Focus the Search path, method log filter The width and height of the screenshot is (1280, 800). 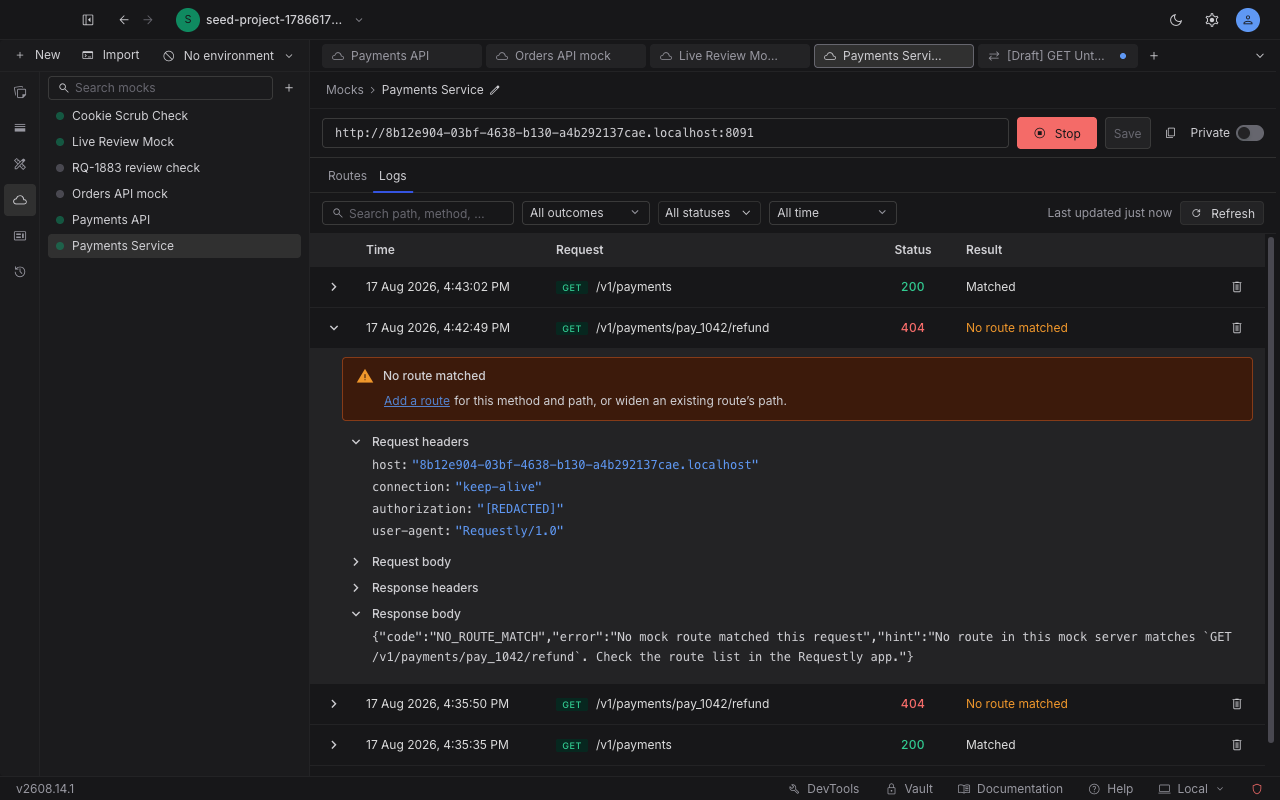tap(418, 213)
